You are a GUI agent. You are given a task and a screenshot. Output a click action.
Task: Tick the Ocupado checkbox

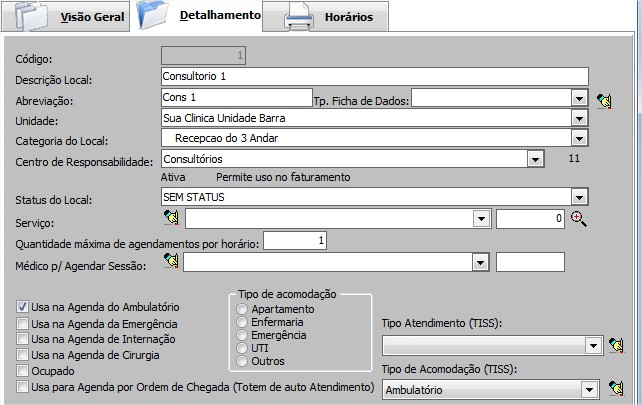click(x=23, y=370)
